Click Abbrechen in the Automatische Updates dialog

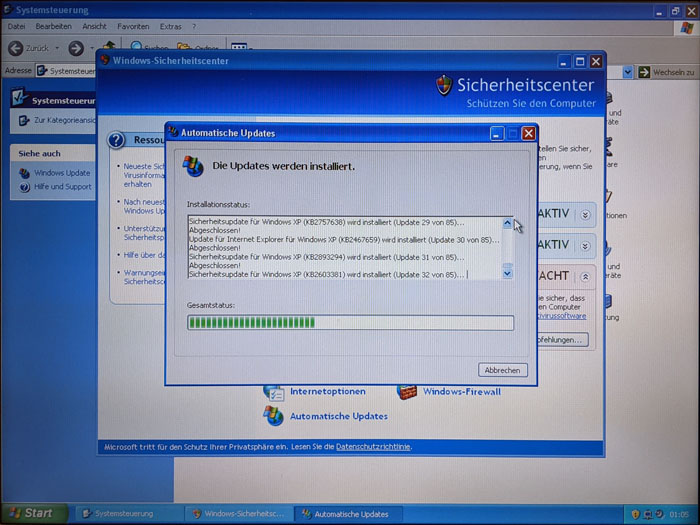[x=503, y=370]
